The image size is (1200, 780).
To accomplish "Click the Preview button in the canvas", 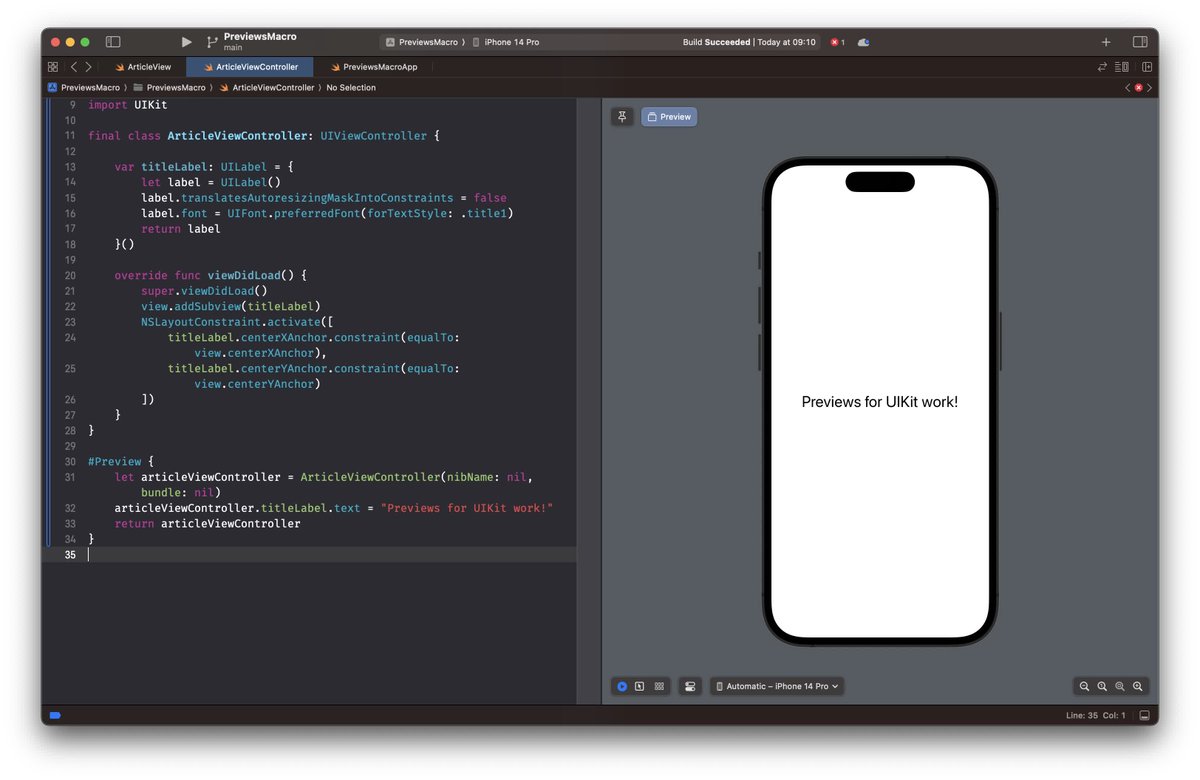I will click(668, 116).
